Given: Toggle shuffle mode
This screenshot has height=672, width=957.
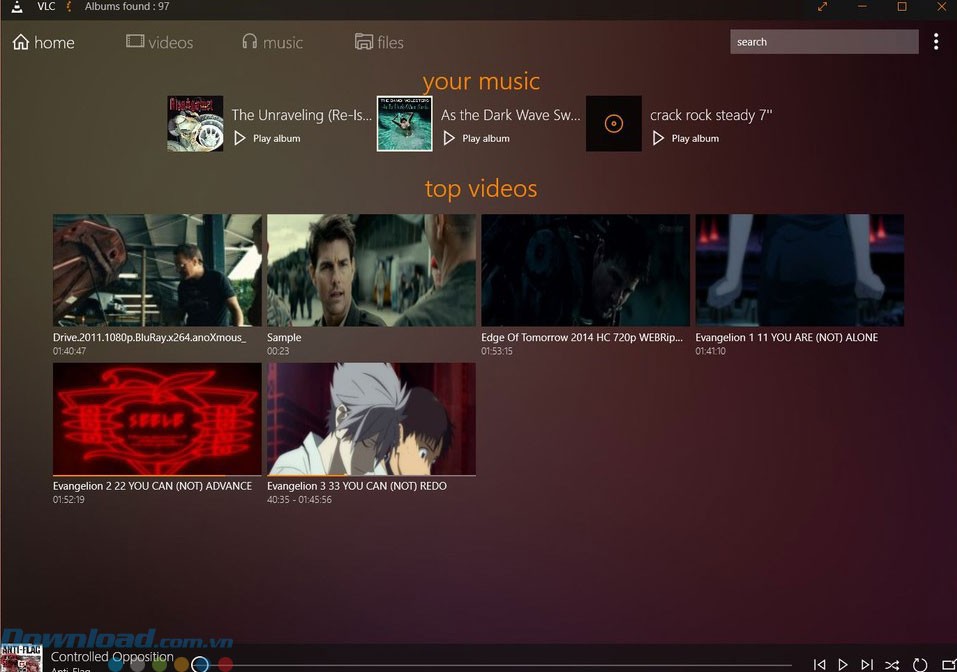Looking at the screenshot, I should coord(892,664).
